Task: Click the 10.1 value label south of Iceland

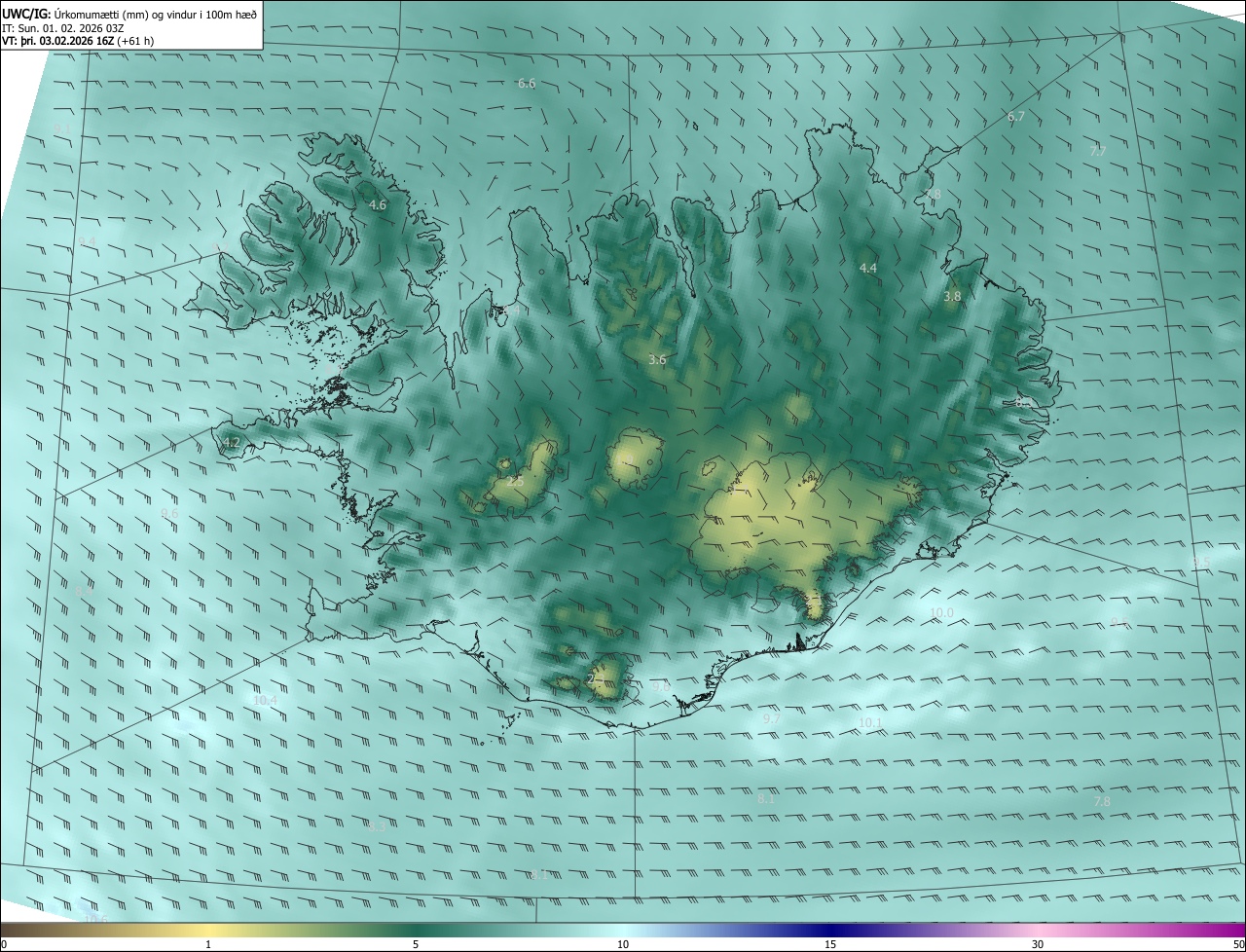Action: coord(870,723)
